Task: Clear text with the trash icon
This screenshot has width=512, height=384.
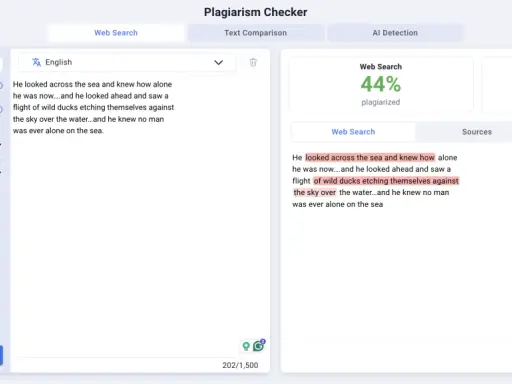Action: pos(253,62)
